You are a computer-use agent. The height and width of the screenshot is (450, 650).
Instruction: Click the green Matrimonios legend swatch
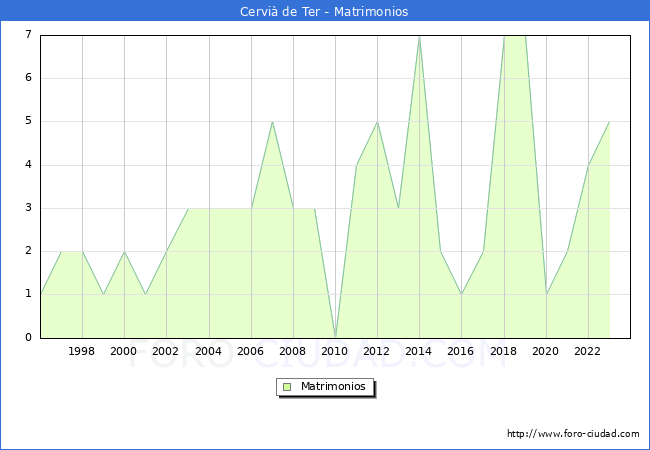click(287, 386)
